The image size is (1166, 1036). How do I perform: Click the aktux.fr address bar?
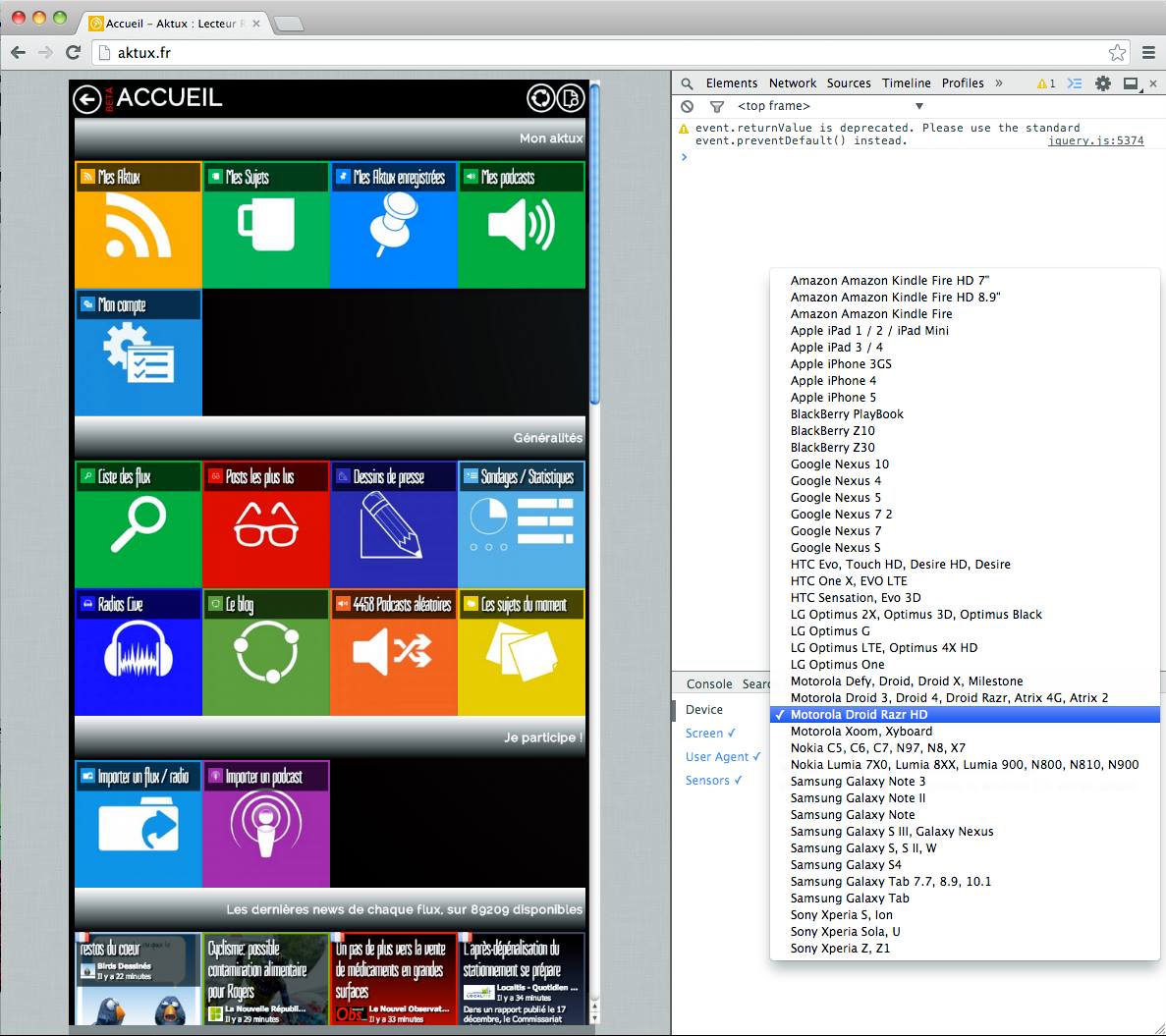(x=589, y=53)
